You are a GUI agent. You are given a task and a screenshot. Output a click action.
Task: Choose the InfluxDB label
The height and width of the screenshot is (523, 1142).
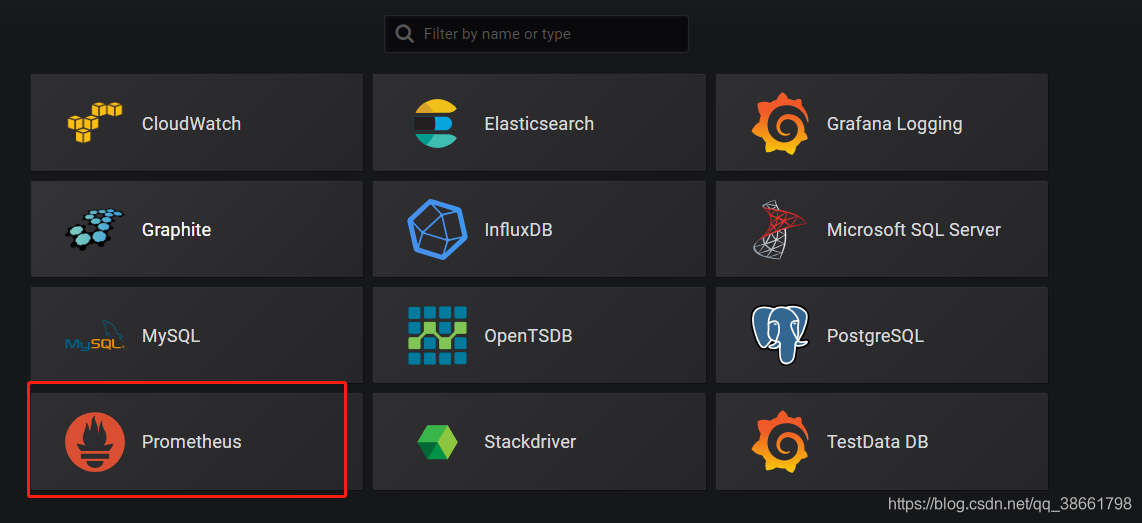[519, 230]
